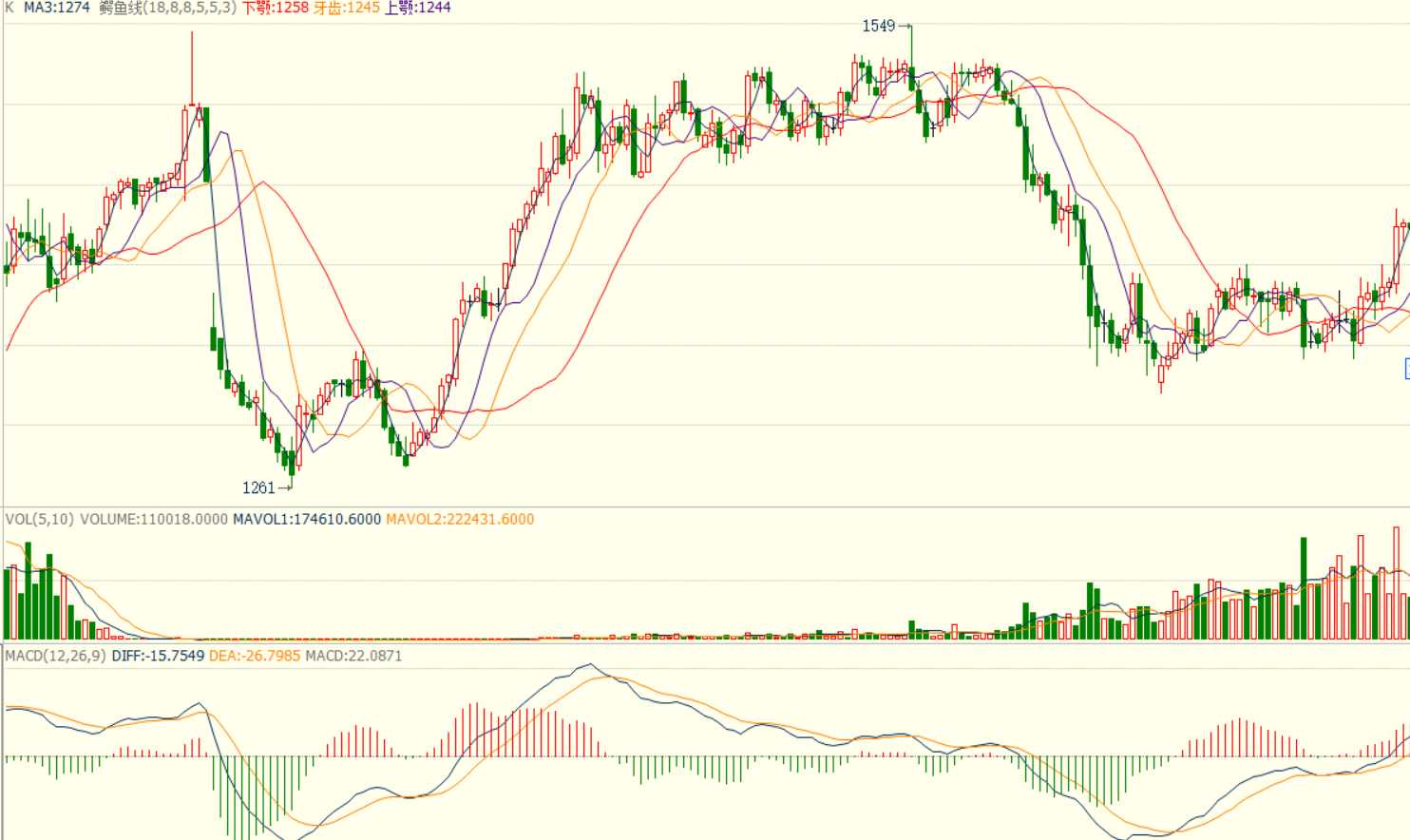This screenshot has width=1410, height=840.
Task: Click the MAVOL2:222431.6000 value
Action: coord(460,519)
